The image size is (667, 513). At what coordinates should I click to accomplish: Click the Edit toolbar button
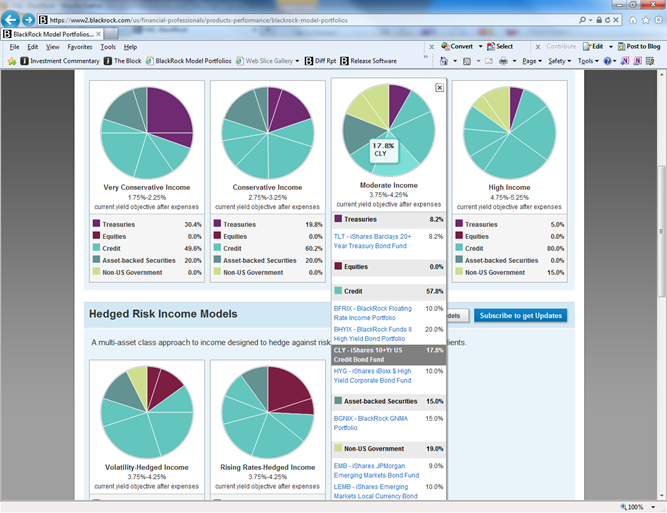[593, 46]
